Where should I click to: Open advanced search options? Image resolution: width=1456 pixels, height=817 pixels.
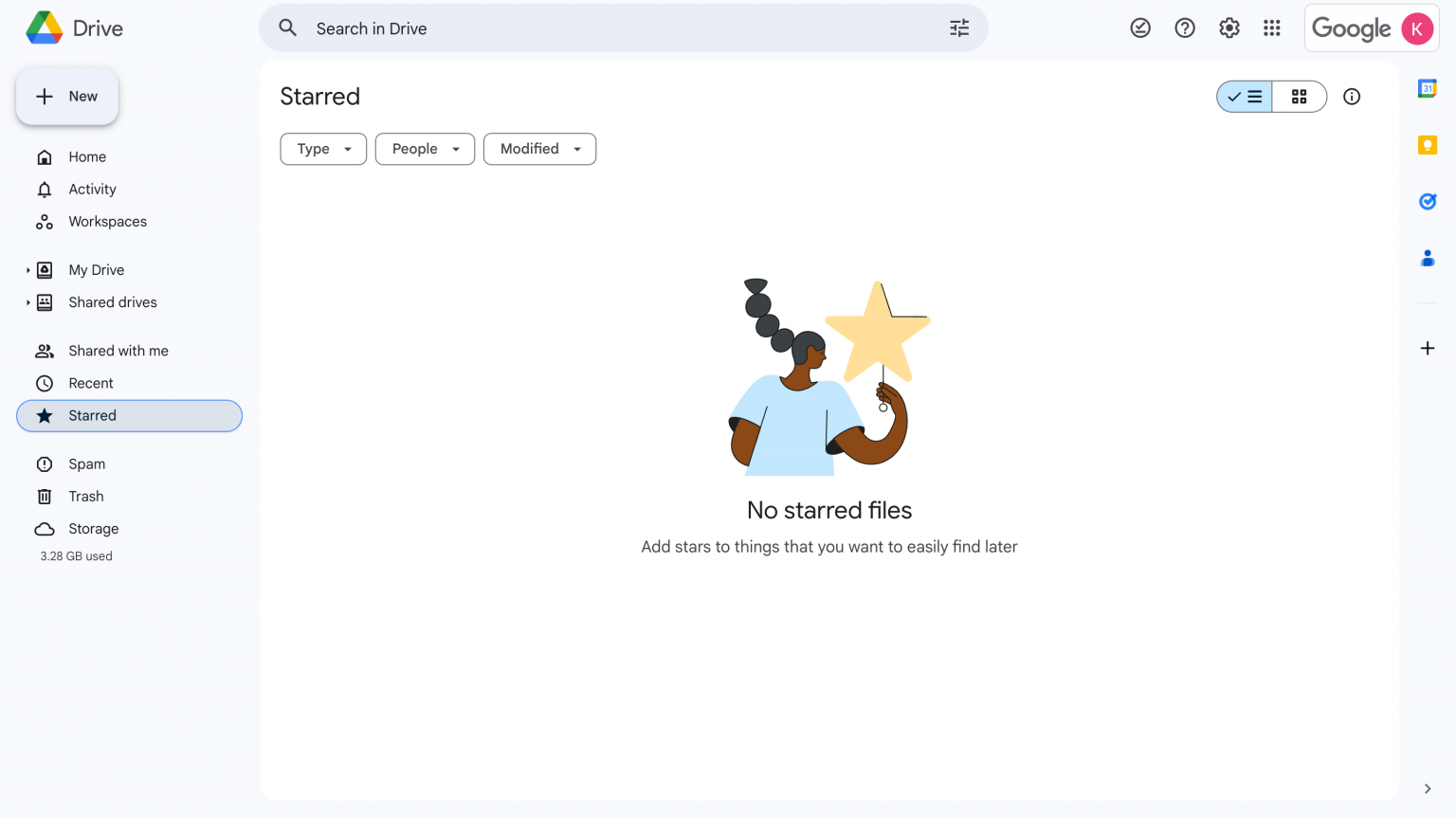(x=958, y=27)
